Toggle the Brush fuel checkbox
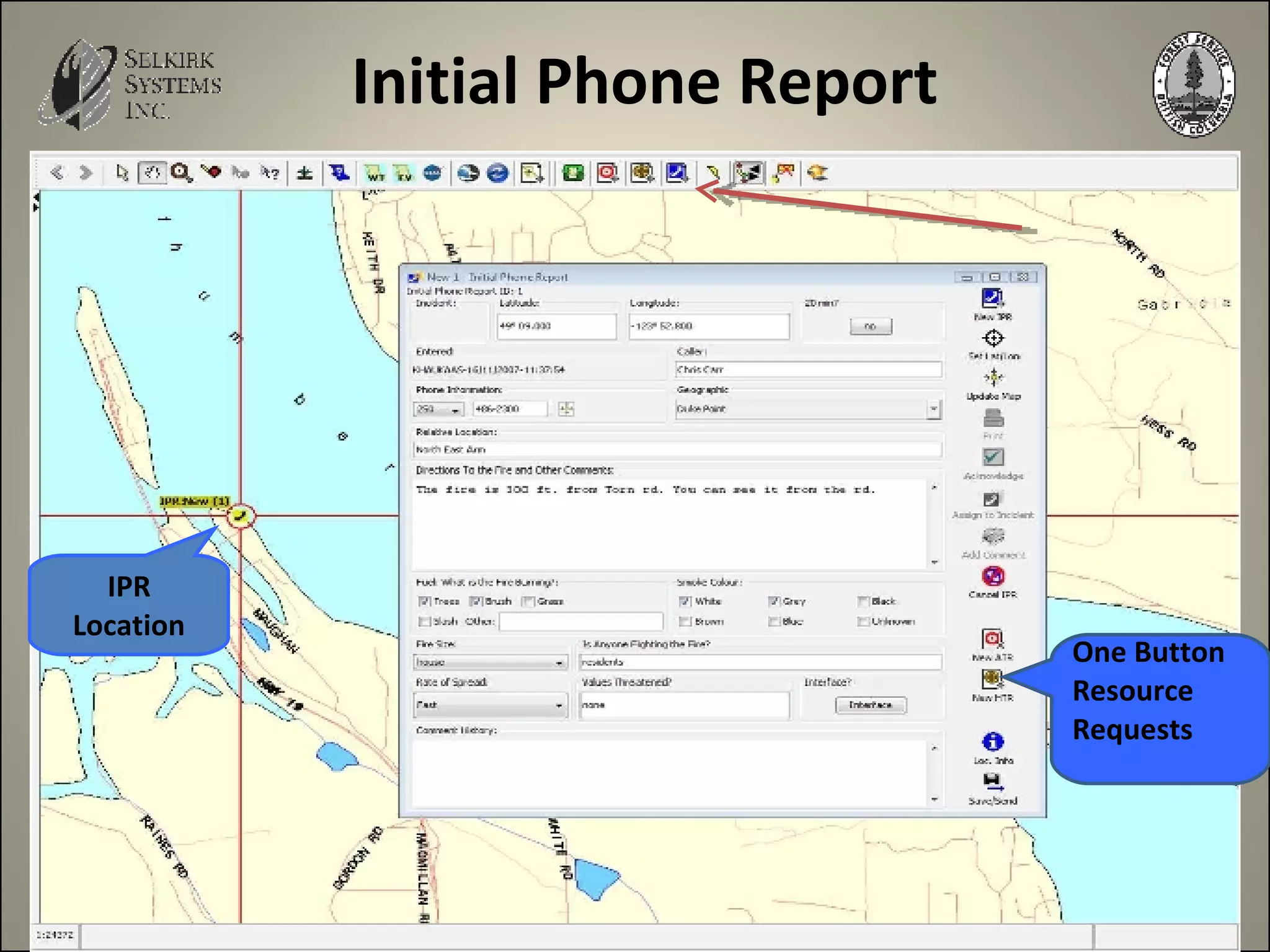 pyautogui.click(x=476, y=601)
